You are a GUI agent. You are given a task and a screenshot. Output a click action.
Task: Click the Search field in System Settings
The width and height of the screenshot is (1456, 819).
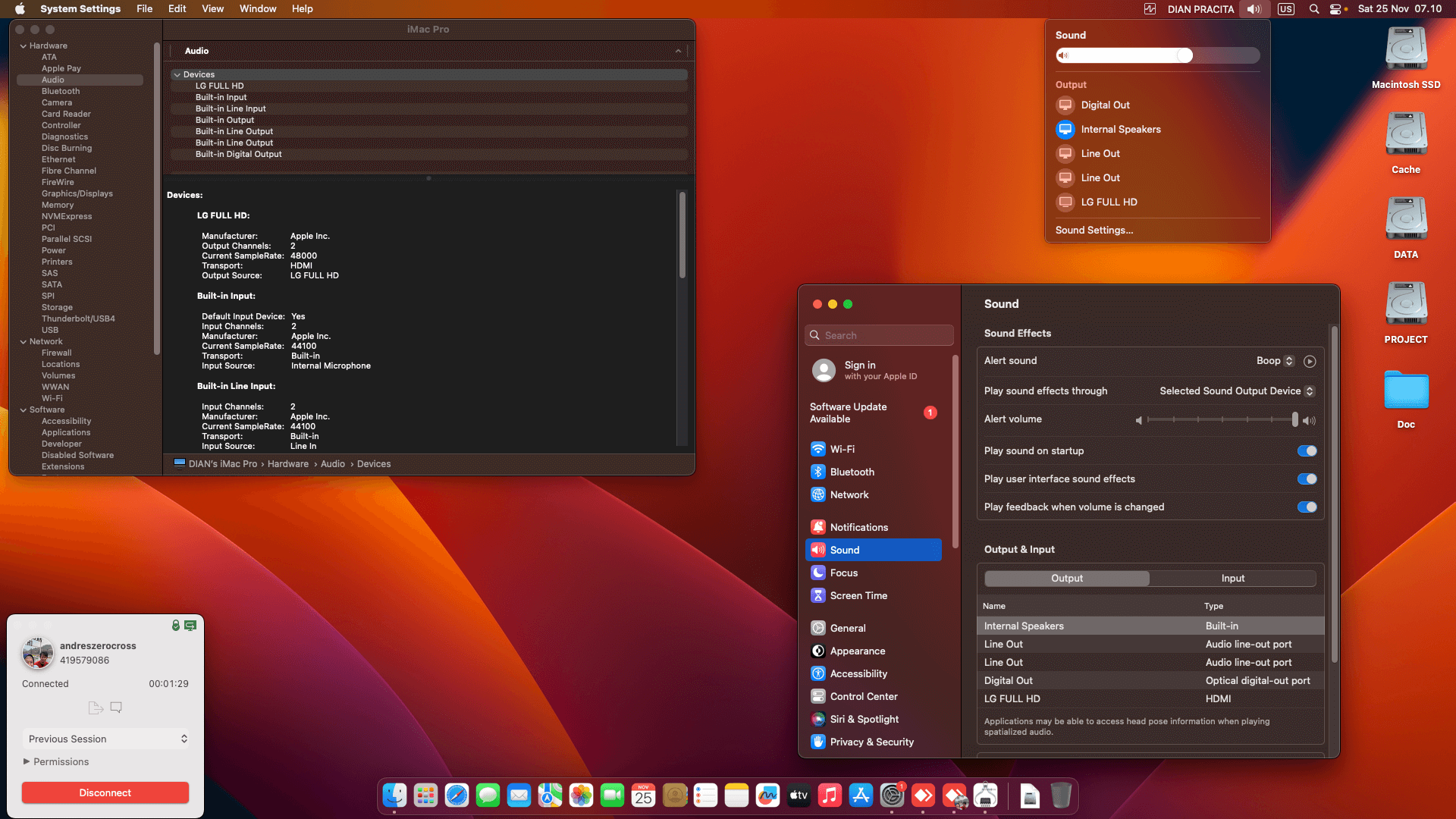tap(879, 336)
